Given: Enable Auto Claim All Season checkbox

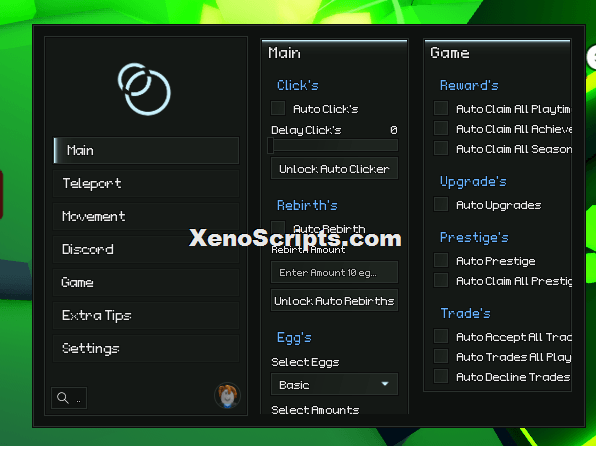Looking at the screenshot, I should (x=441, y=148).
